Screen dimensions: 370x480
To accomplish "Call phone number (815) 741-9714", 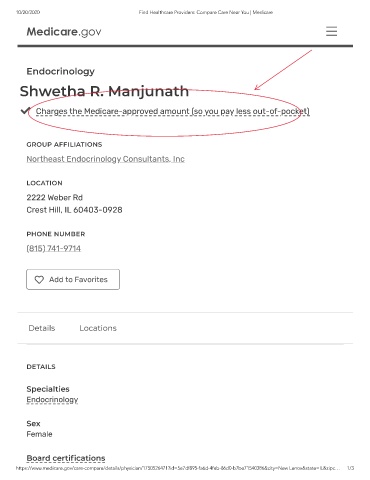I will [54, 248].
